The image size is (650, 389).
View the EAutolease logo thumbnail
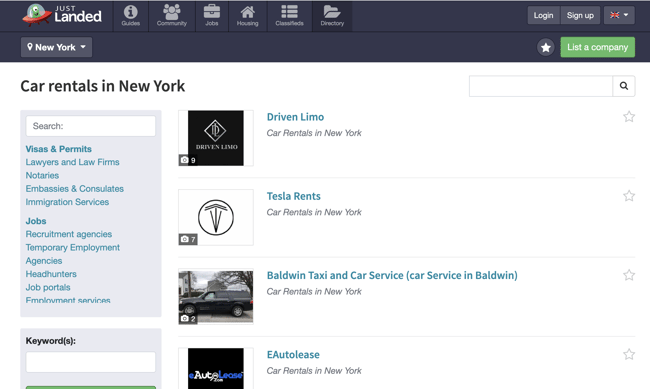pyautogui.click(x=216, y=369)
